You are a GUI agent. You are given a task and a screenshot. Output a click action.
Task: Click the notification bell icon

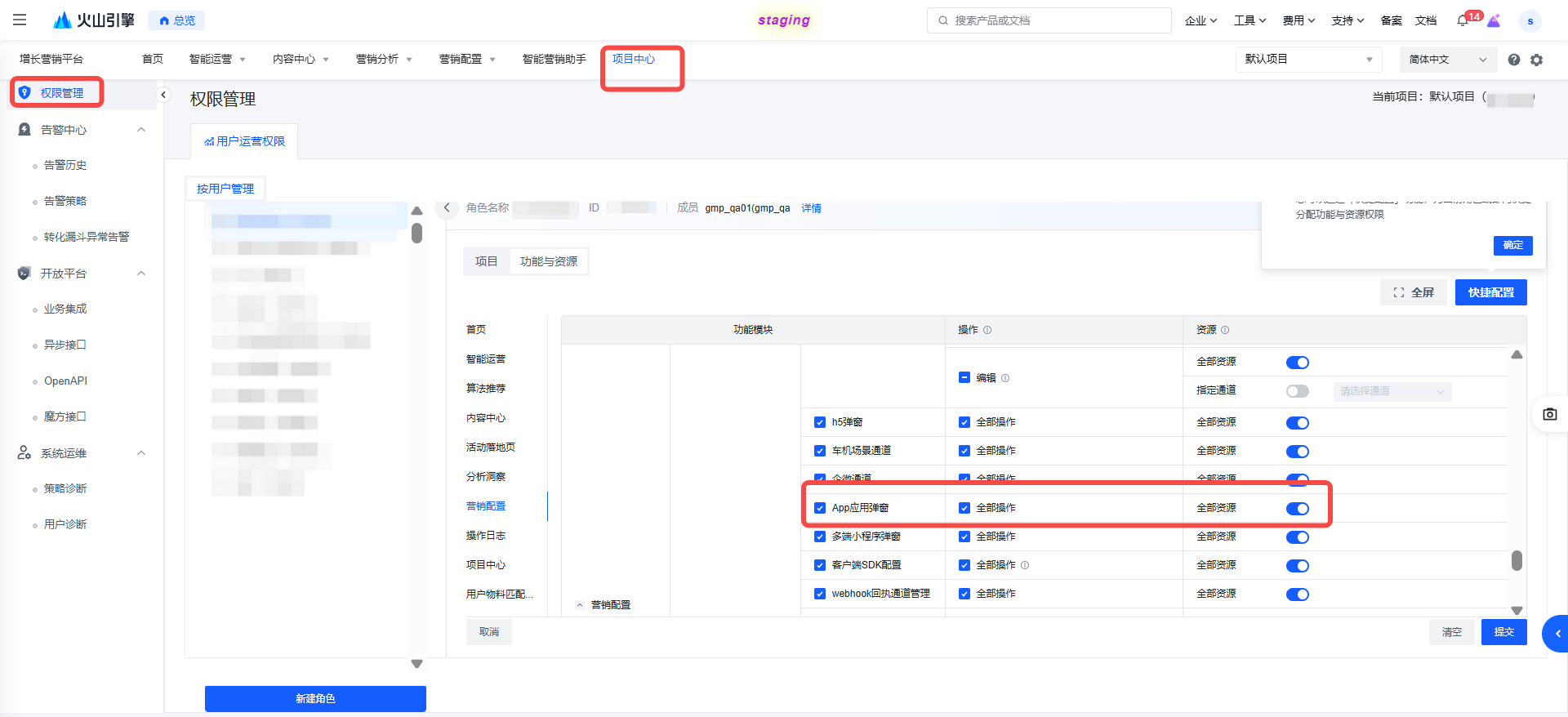point(1463,20)
